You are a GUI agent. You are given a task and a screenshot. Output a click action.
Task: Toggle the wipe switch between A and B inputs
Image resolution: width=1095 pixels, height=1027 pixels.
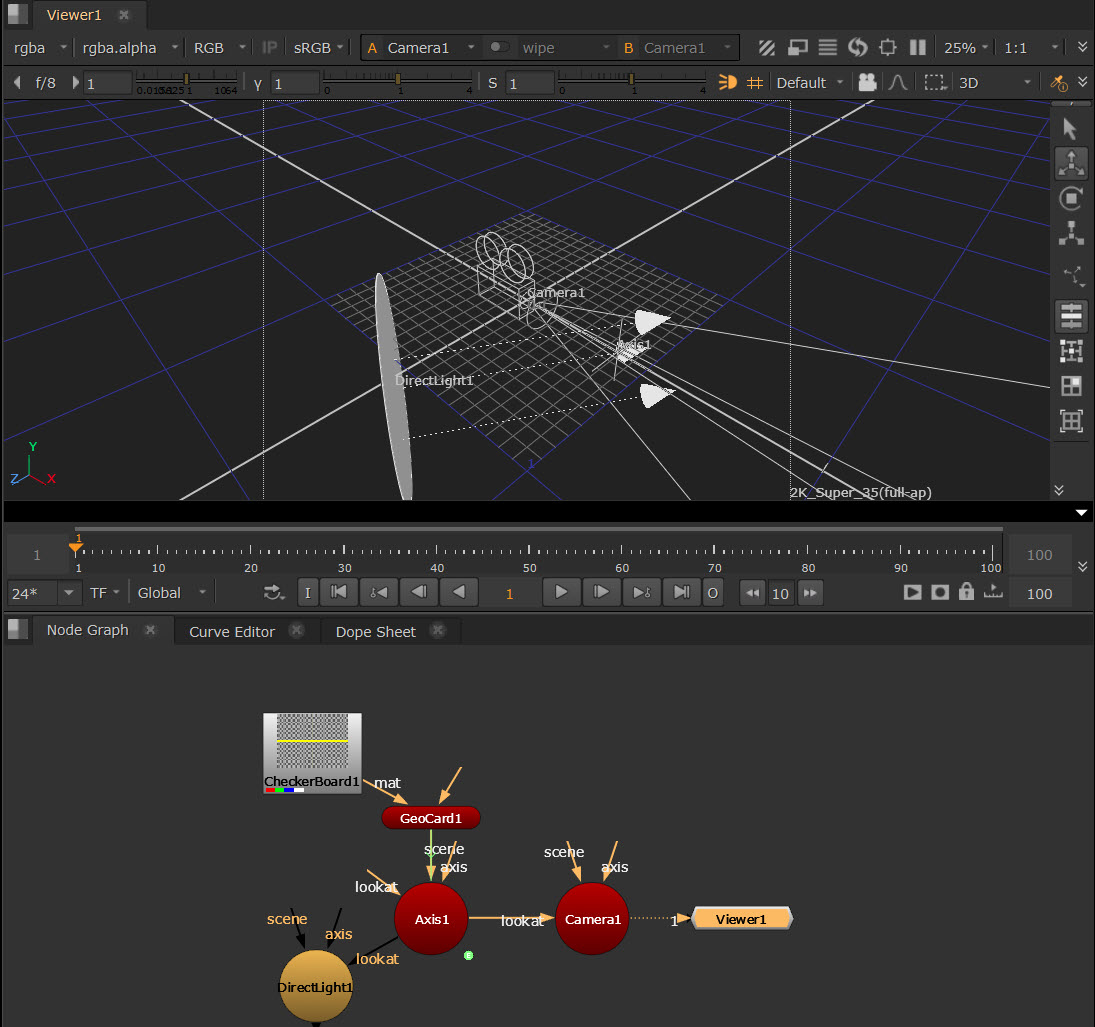pyautogui.click(x=498, y=47)
